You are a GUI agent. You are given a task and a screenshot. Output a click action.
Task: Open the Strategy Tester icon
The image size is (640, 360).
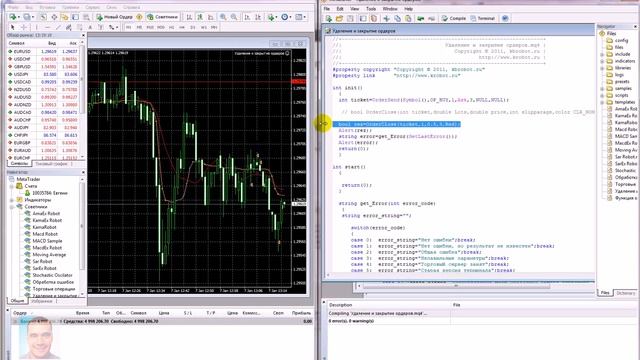pos(87,17)
